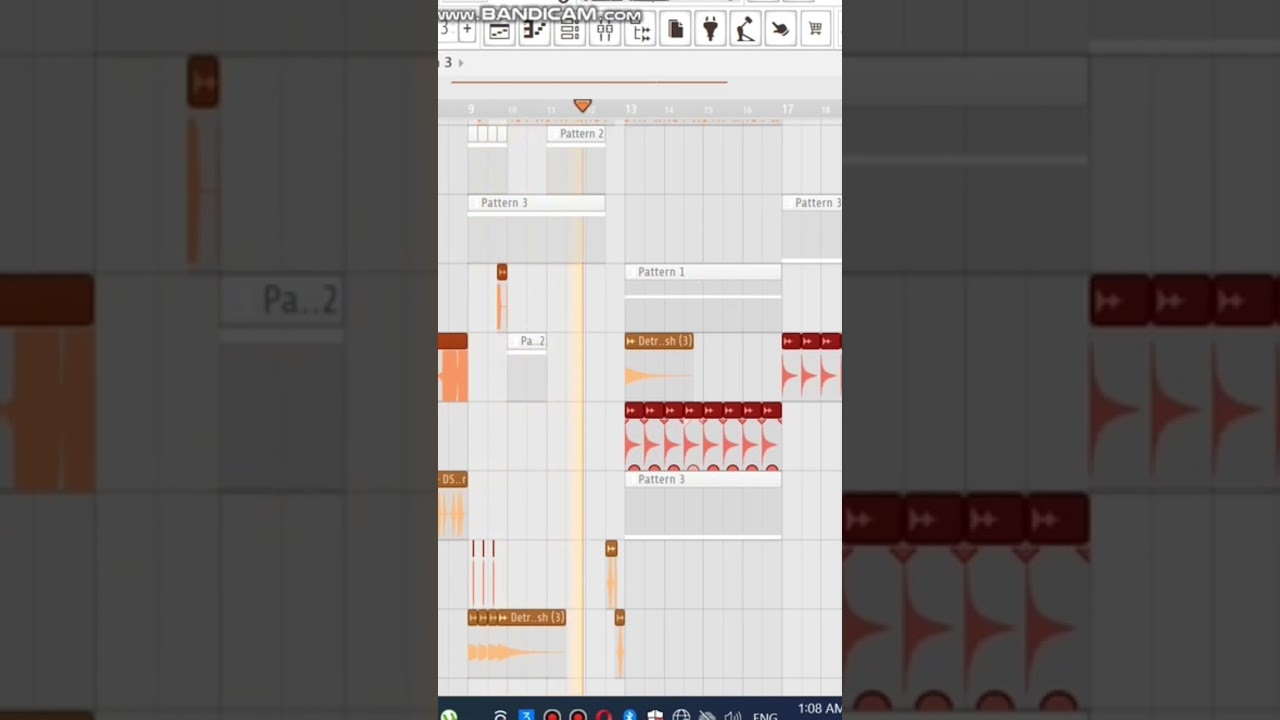The width and height of the screenshot is (1280, 720).
Task: Open the uTorrent icon in the taskbar
Action: point(449,715)
